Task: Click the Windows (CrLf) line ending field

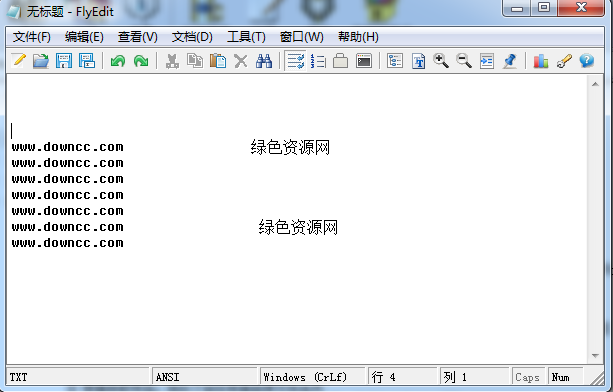Action: [312, 377]
